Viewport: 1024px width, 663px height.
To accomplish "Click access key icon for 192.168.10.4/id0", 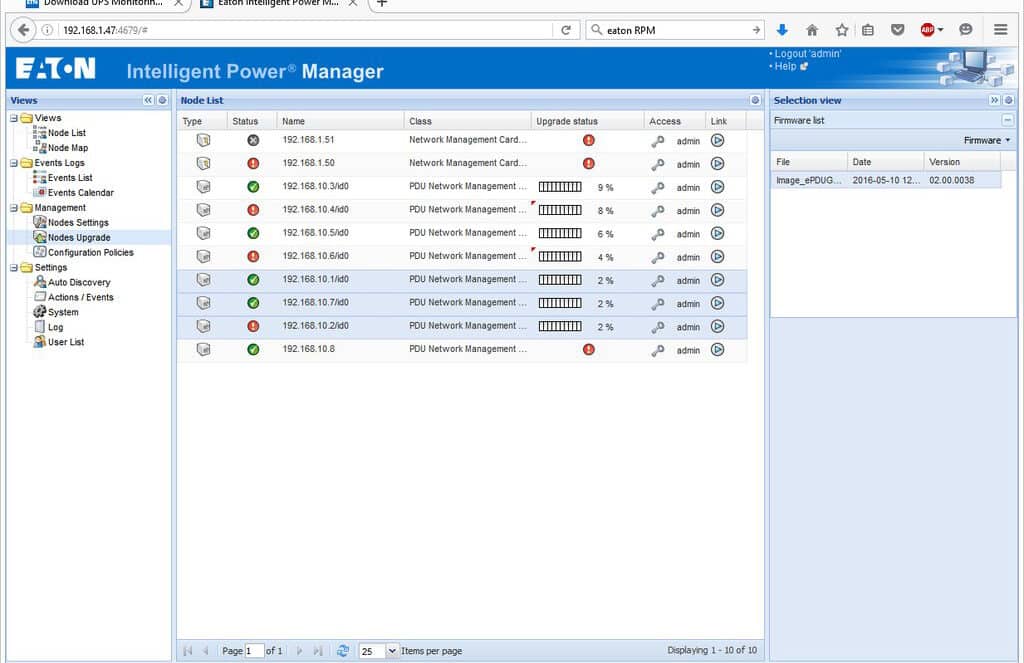I will [x=658, y=211].
